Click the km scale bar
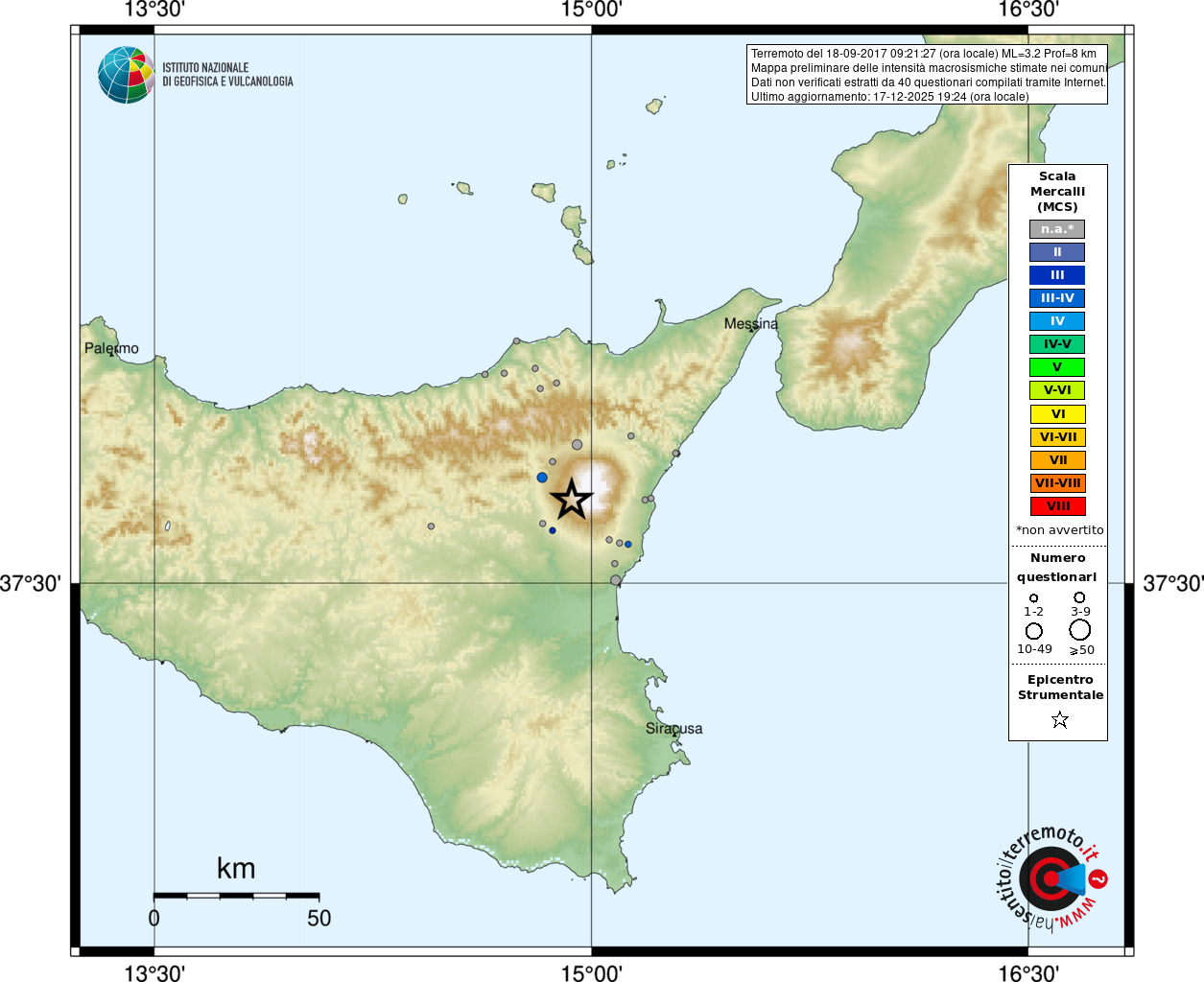Image resolution: width=1204 pixels, height=982 pixels. [x=236, y=895]
